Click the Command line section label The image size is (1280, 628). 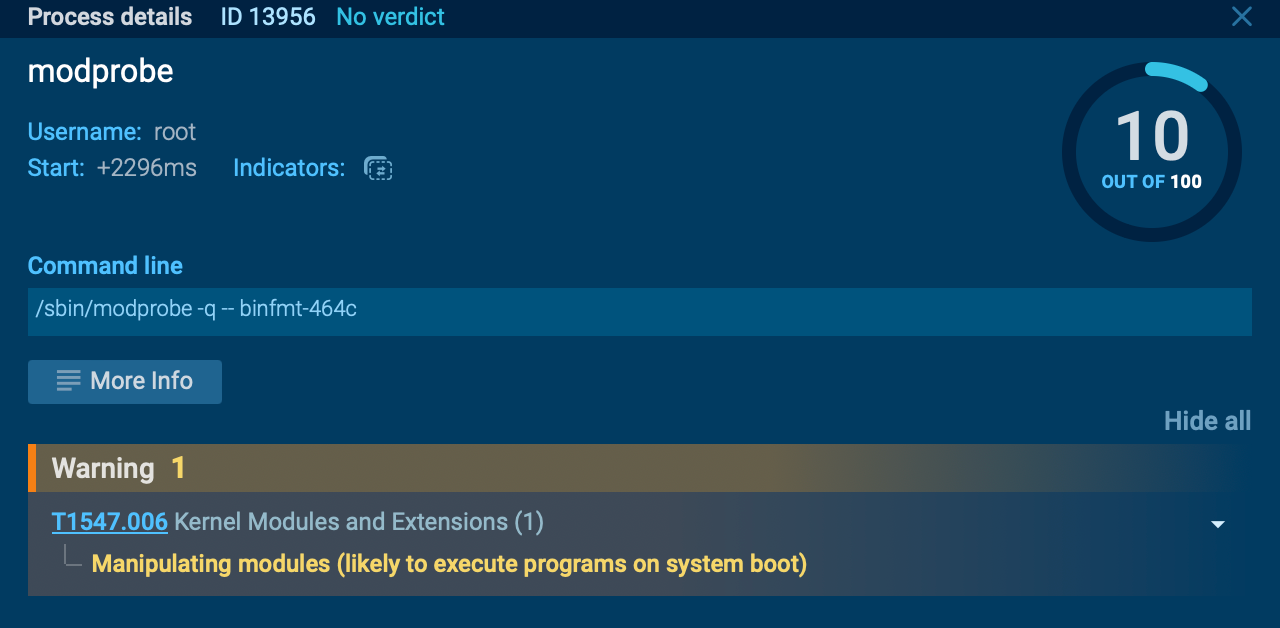coord(105,266)
